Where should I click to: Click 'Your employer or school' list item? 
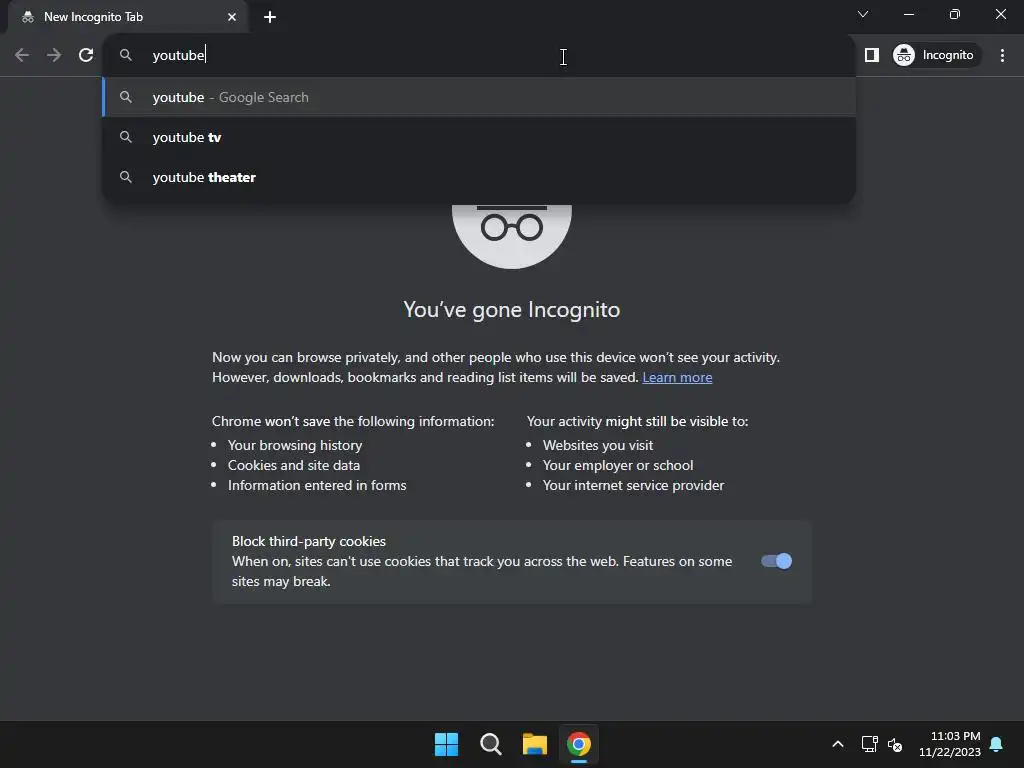(618, 465)
